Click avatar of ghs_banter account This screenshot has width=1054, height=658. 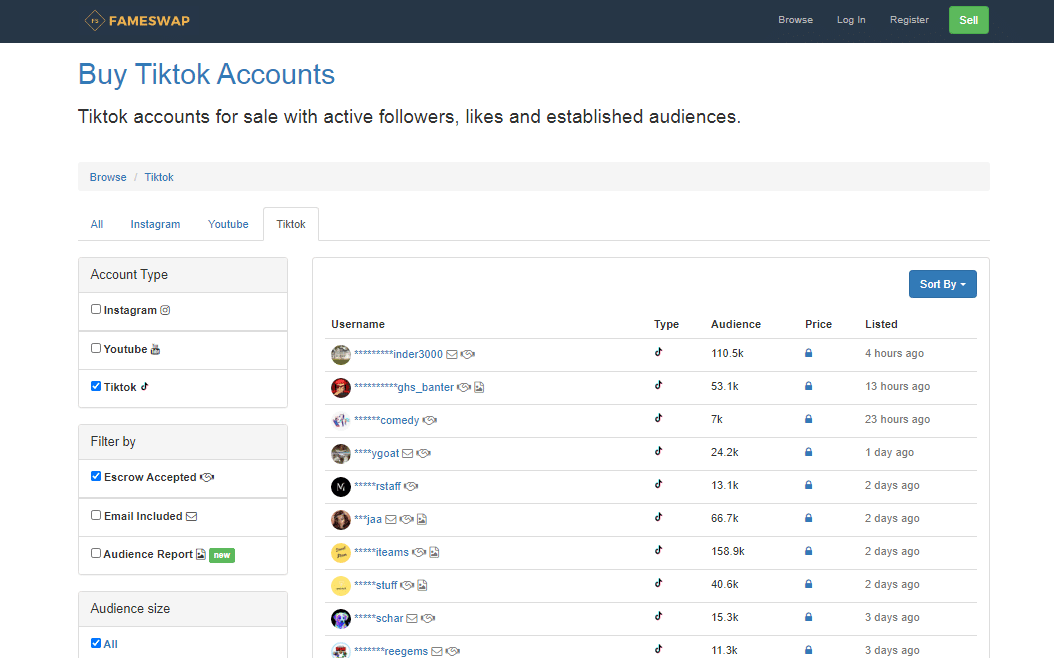click(x=341, y=387)
